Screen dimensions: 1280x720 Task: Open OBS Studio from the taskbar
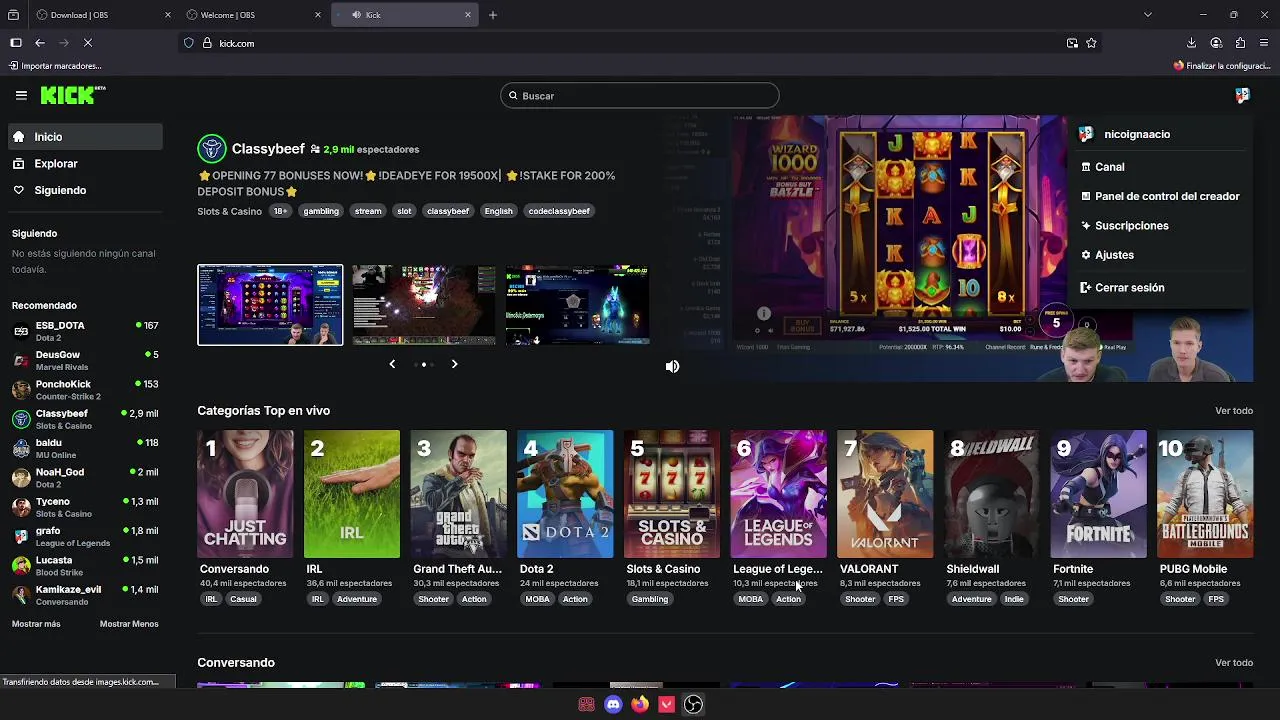pos(693,705)
